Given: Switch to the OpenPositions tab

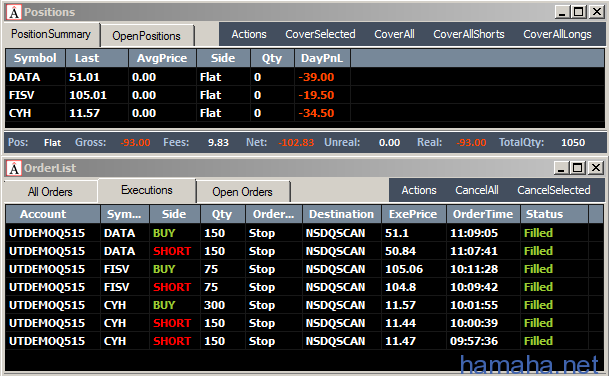Looking at the screenshot, I should tap(146, 36).
